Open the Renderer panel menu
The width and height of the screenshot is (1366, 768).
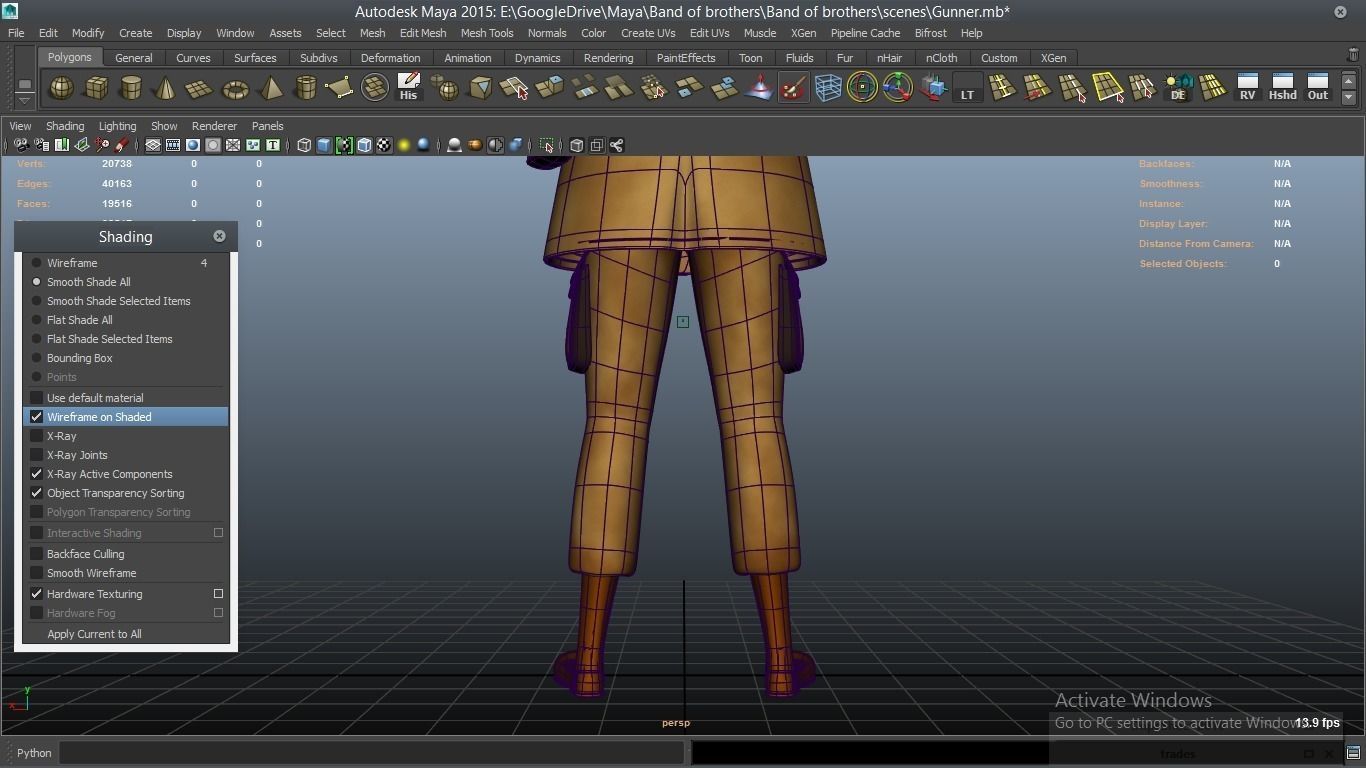(x=214, y=126)
